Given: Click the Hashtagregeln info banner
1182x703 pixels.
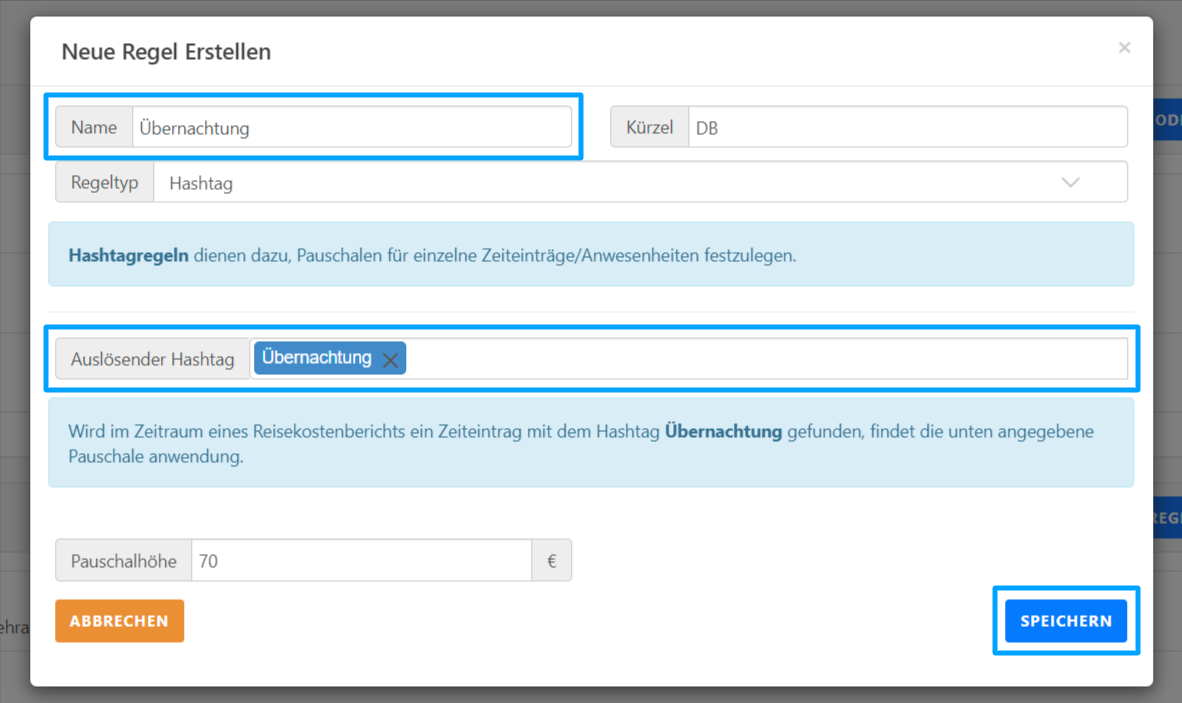Looking at the screenshot, I should [x=591, y=254].
